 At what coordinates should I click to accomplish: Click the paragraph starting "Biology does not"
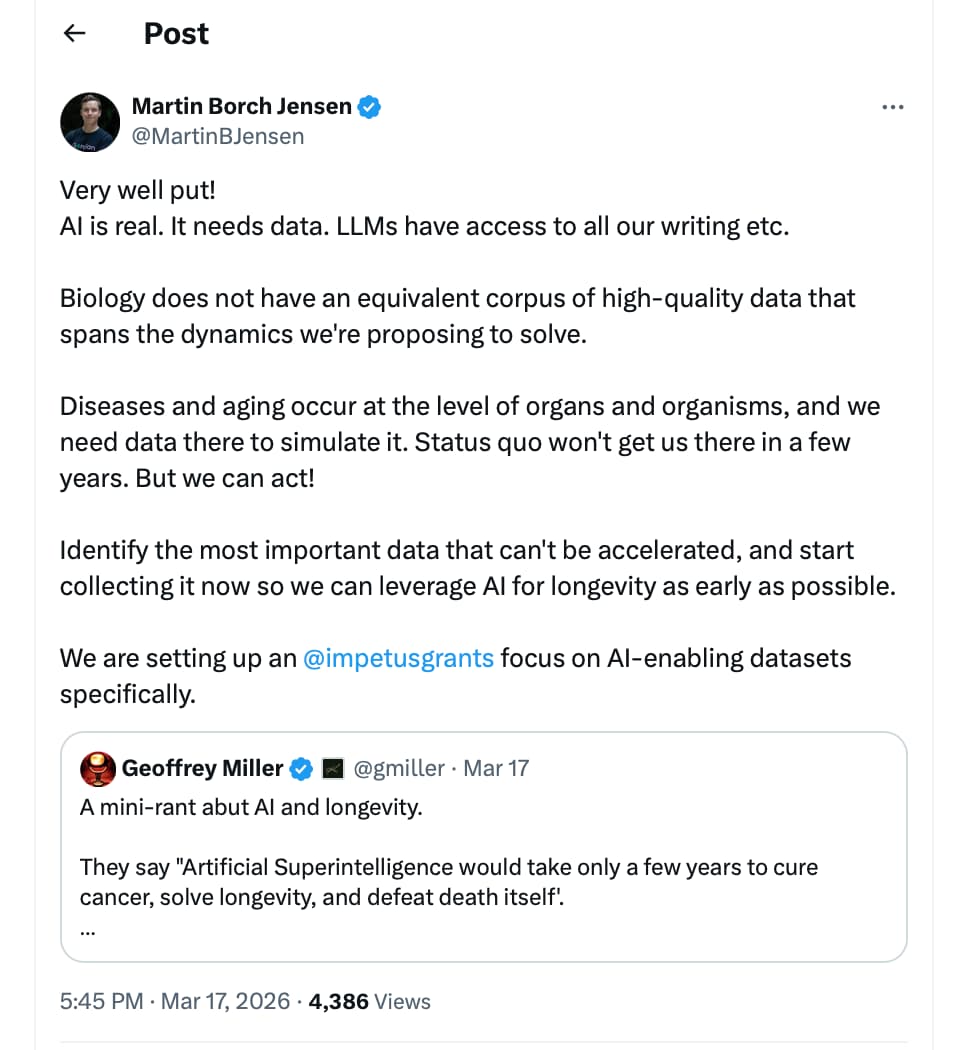click(x=457, y=315)
